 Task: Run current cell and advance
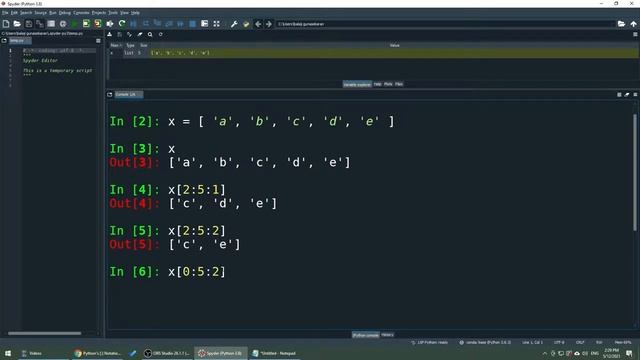click(98, 24)
